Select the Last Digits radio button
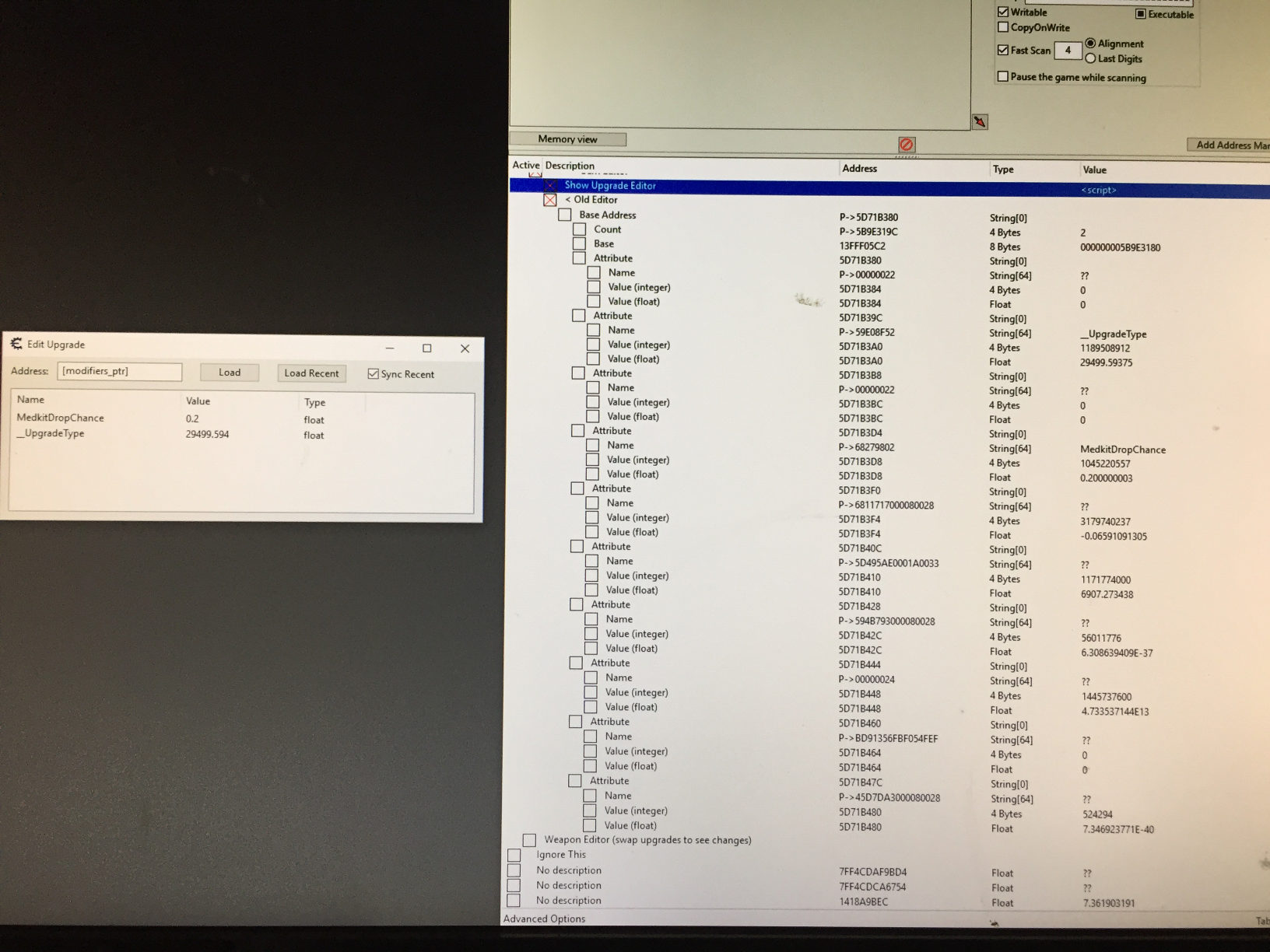The image size is (1270, 952). click(x=1090, y=58)
